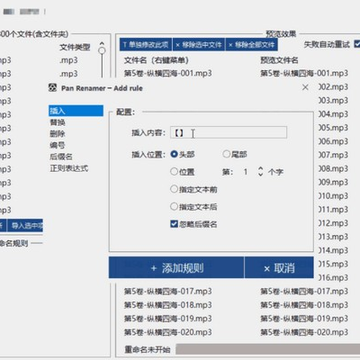Click preview name 第5卷-纵横四海-001.mp3
Screen dimensions: 360x360
tap(304, 73)
